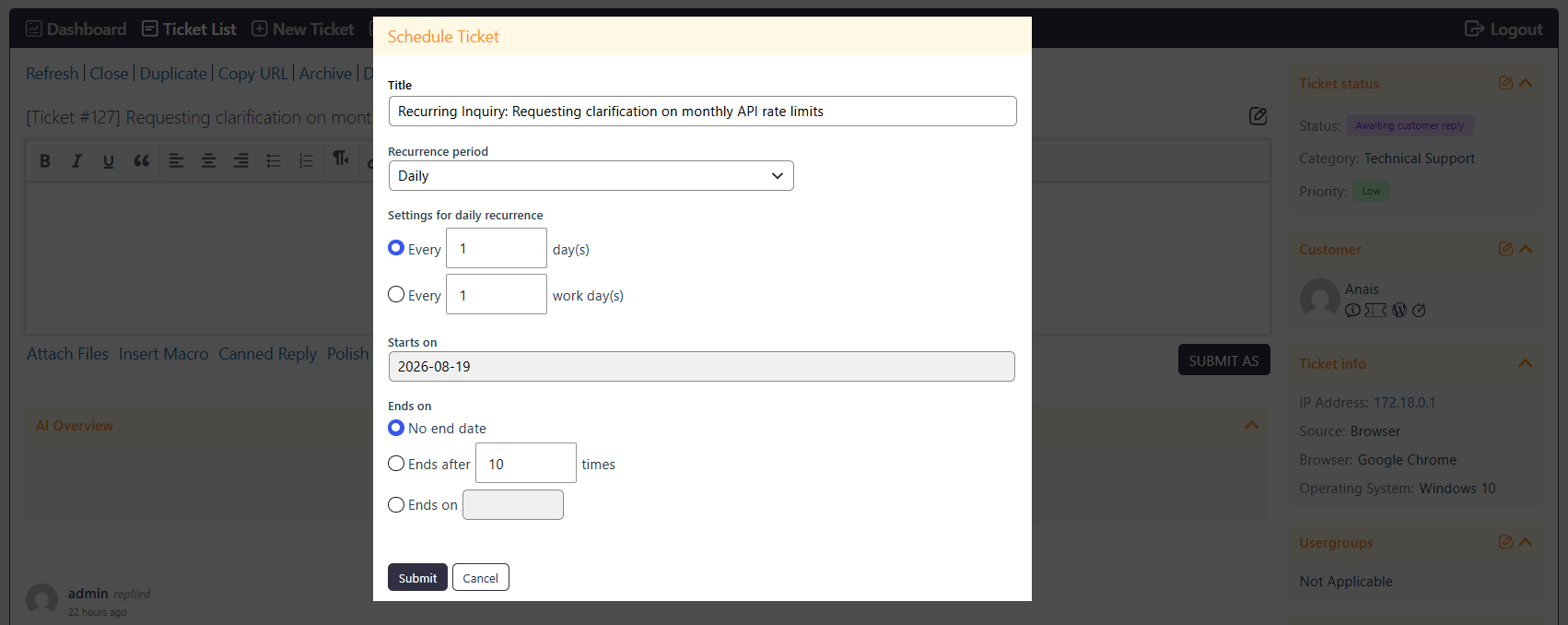Collapse the Ticket status widget

pyautogui.click(x=1526, y=83)
